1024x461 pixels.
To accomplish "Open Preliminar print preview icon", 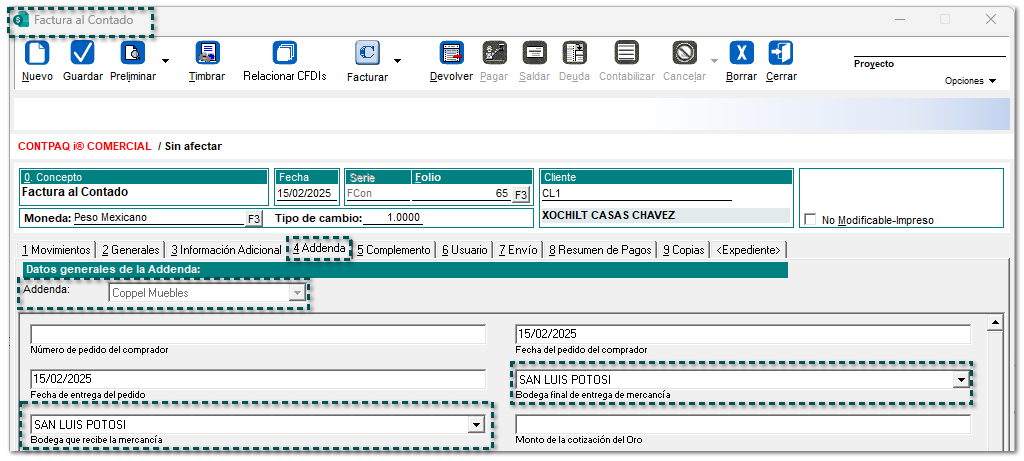I will coord(132,53).
